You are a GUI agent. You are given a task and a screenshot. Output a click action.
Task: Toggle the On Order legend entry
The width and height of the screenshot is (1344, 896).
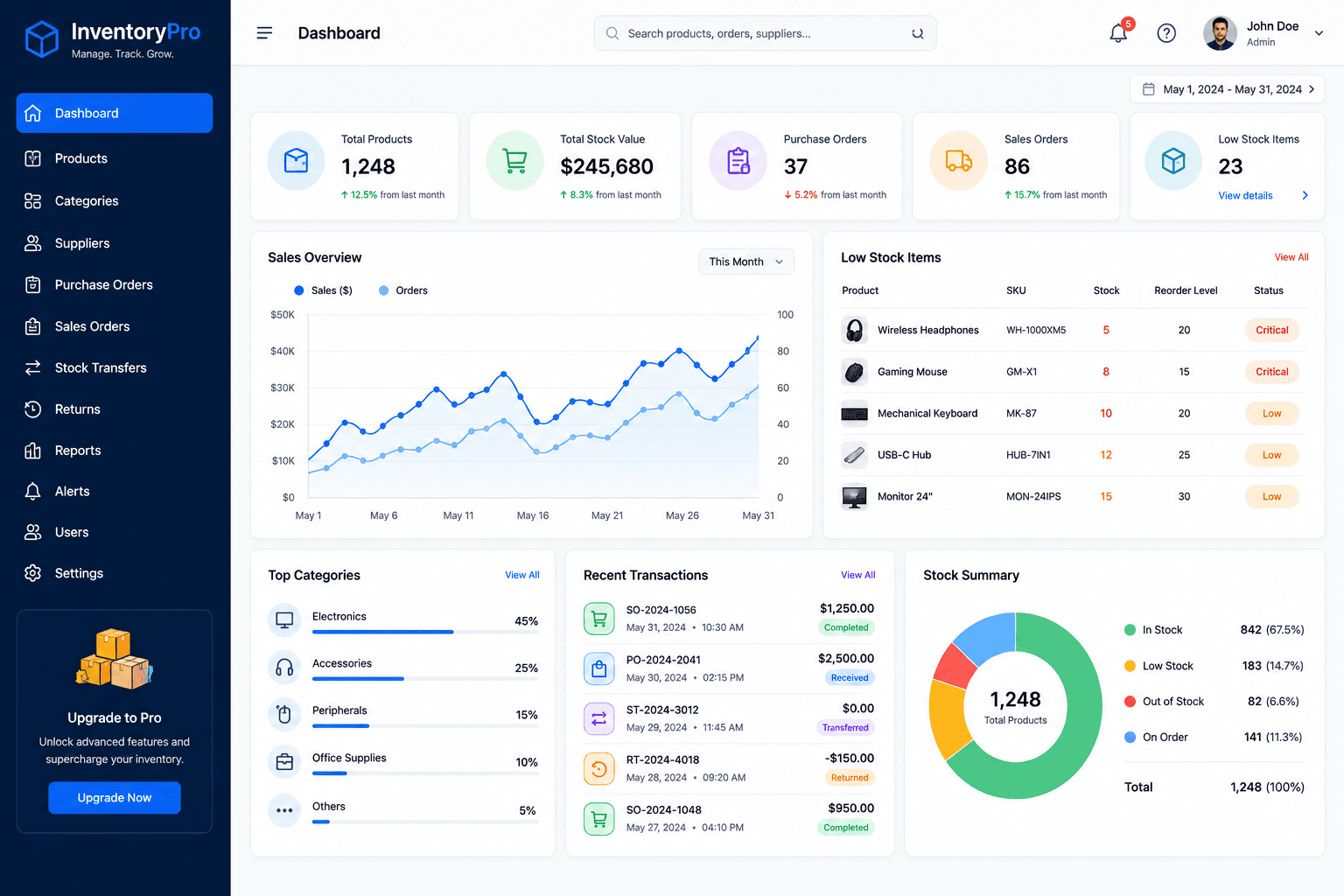tap(1156, 738)
